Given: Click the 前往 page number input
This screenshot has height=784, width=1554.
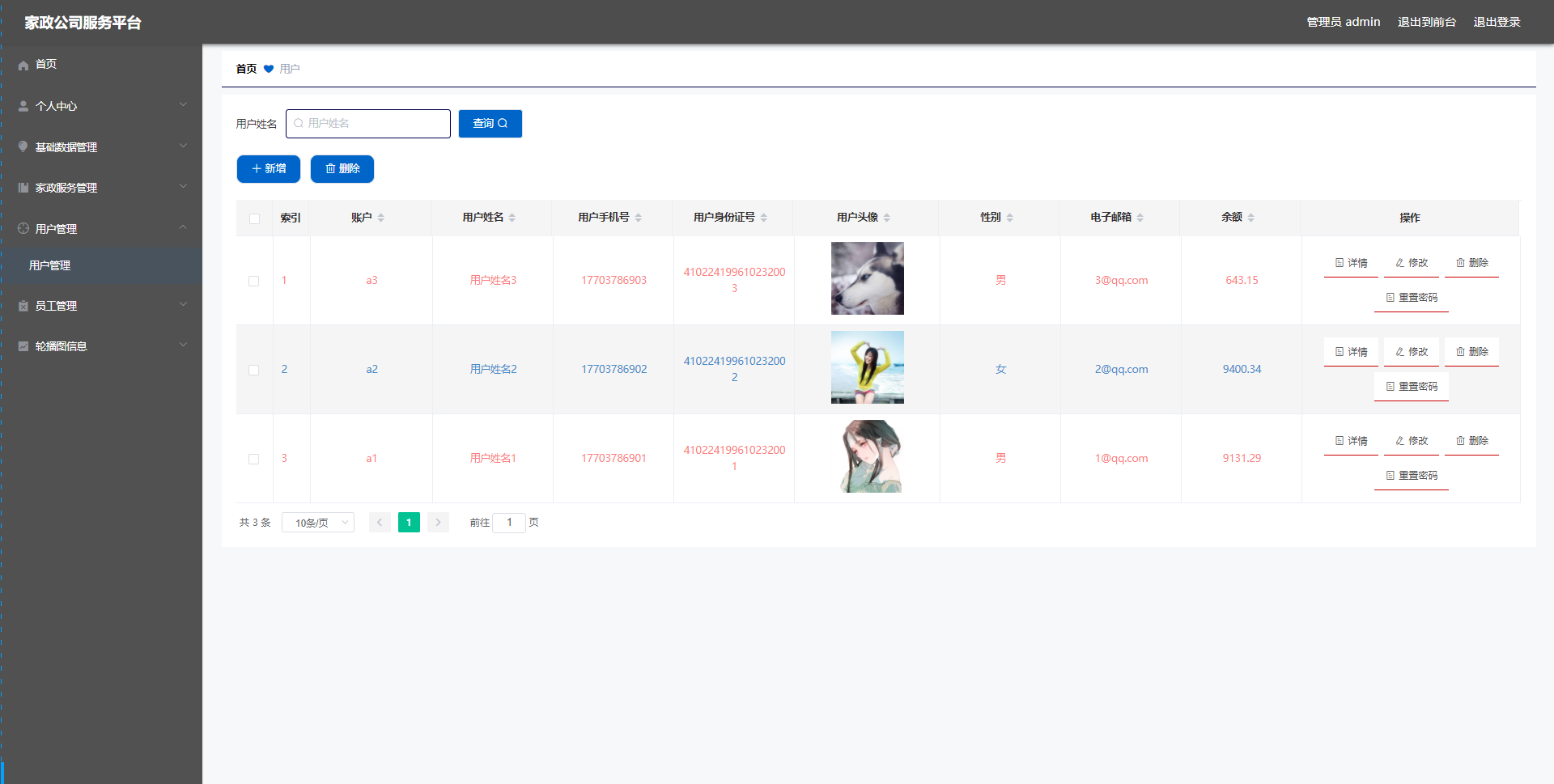Looking at the screenshot, I should coord(509,523).
